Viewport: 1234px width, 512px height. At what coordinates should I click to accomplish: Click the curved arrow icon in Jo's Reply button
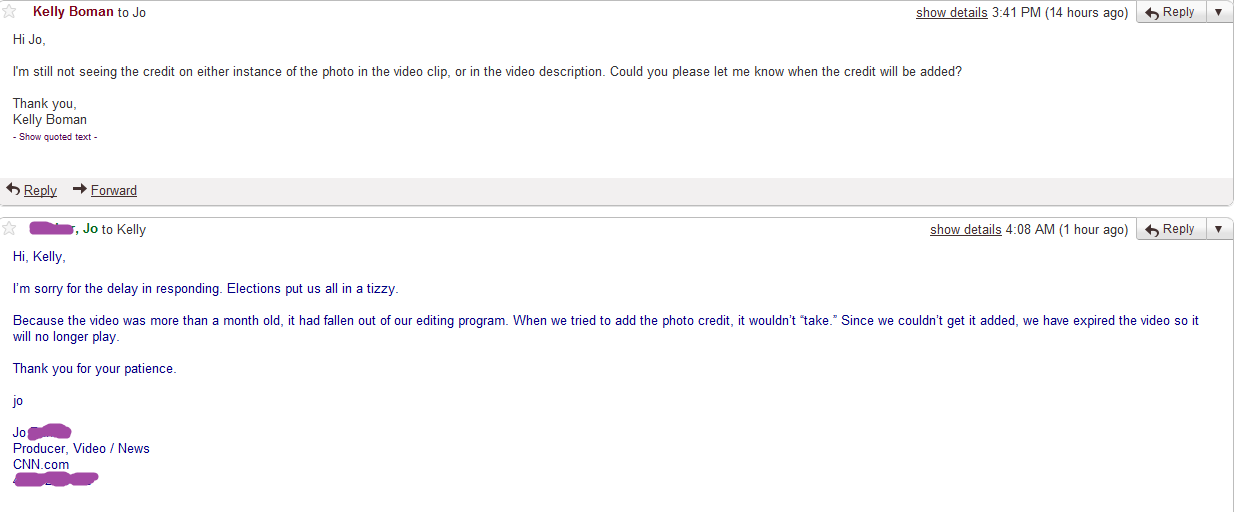[1152, 230]
